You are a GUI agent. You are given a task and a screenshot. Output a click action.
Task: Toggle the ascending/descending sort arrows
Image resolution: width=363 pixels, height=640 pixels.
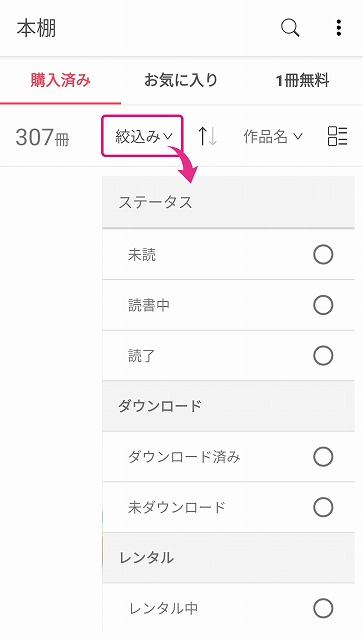pyautogui.click(x=207, y=136)
